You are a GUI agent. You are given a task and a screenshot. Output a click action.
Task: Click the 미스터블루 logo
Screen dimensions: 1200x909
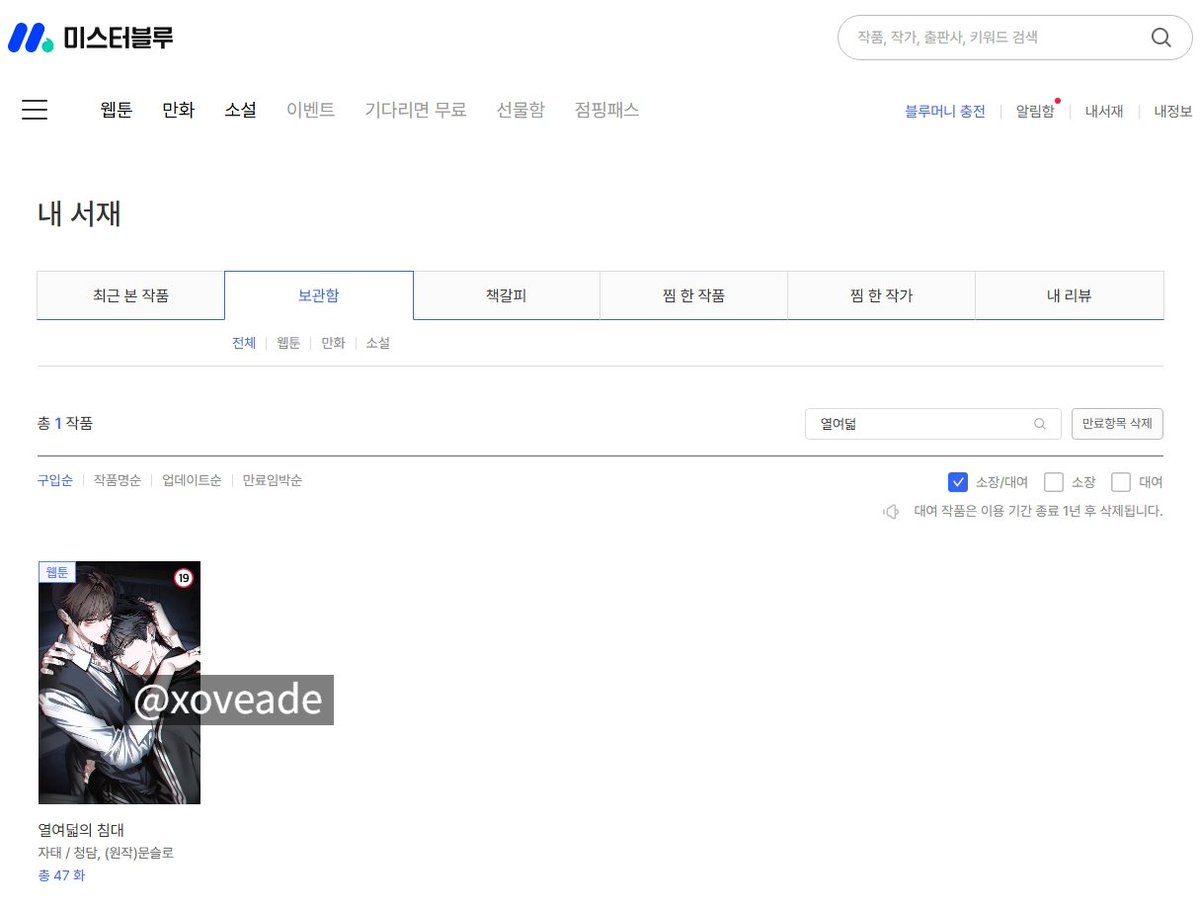click(91, 38)
